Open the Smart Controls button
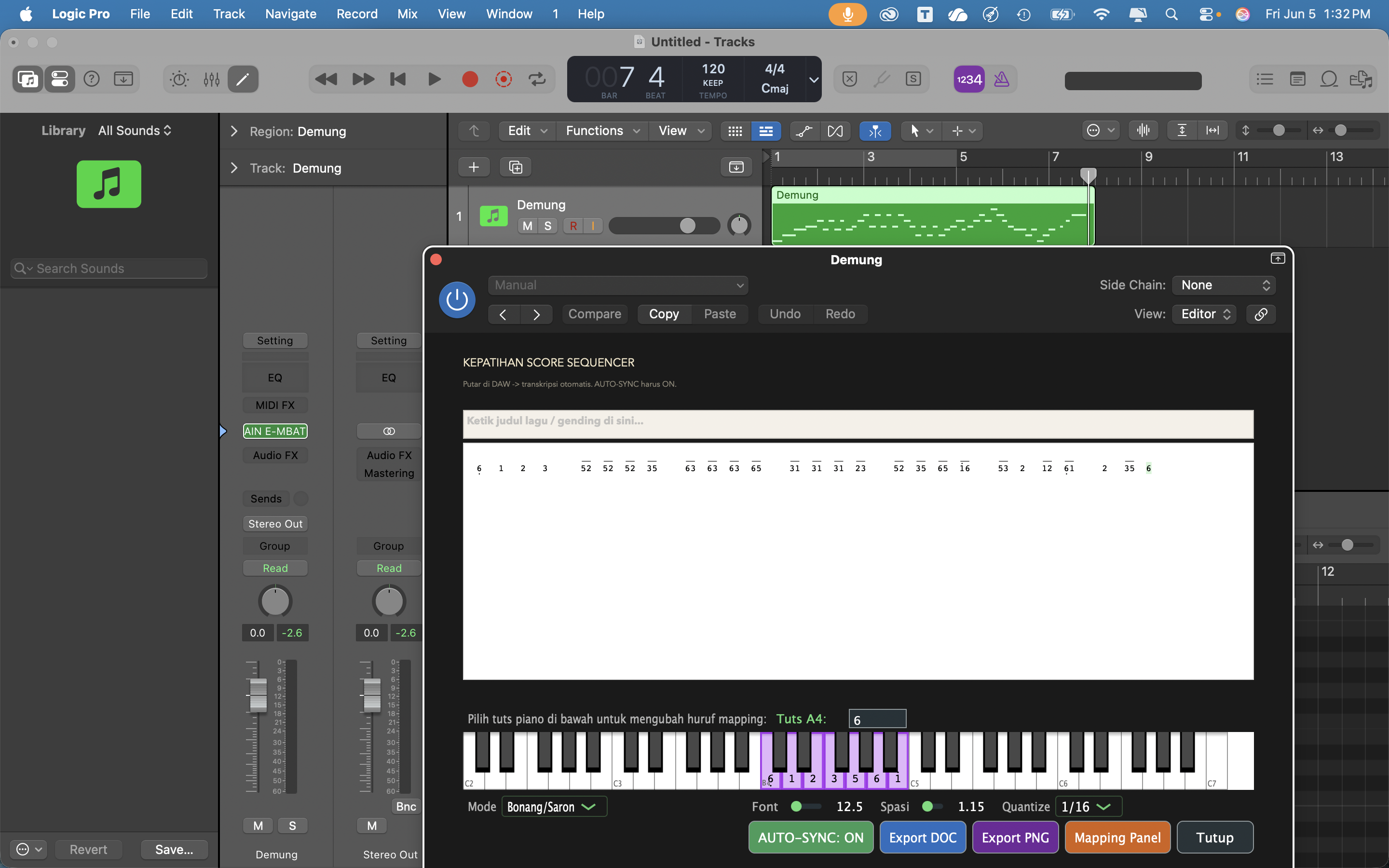Viewport: 1389px width, 868px height. tap(179, 79)
